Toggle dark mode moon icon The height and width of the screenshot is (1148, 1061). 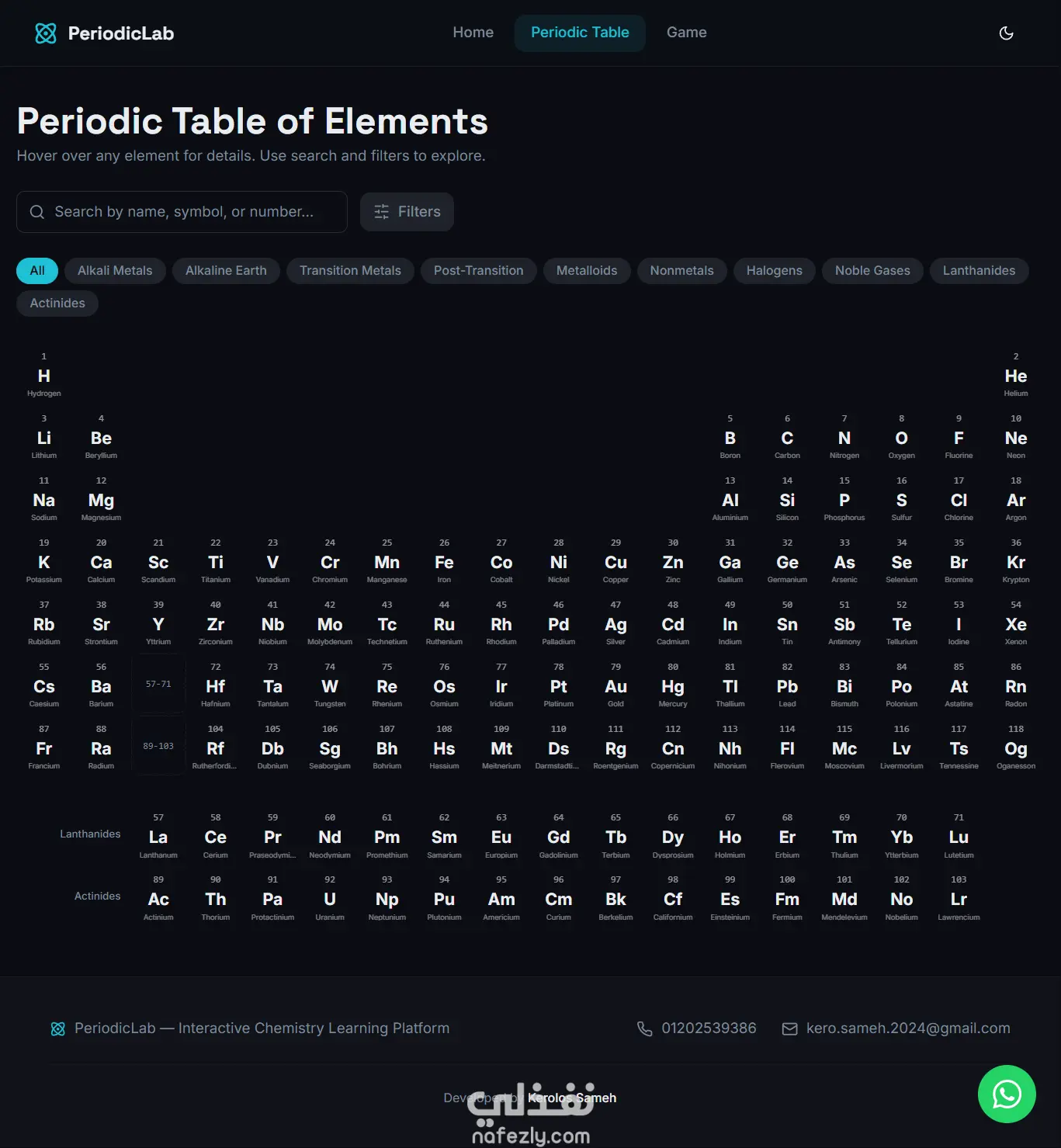1006,33
